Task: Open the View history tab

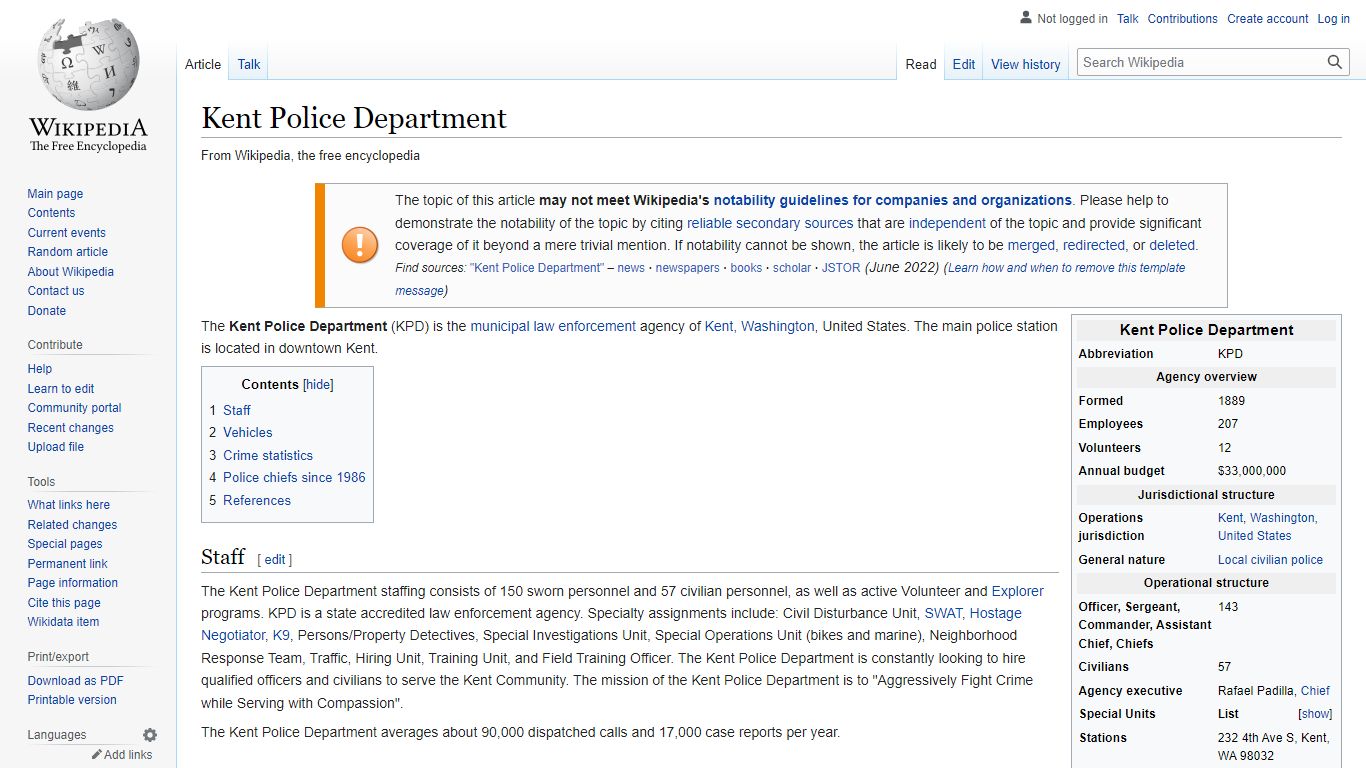Action: pyautogui.click(x=1026, y=64)
